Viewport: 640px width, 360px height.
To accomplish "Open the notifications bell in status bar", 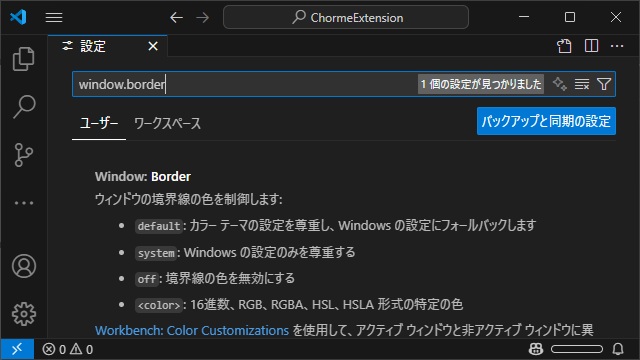I will pyautogui.click(x=618, y=349).
